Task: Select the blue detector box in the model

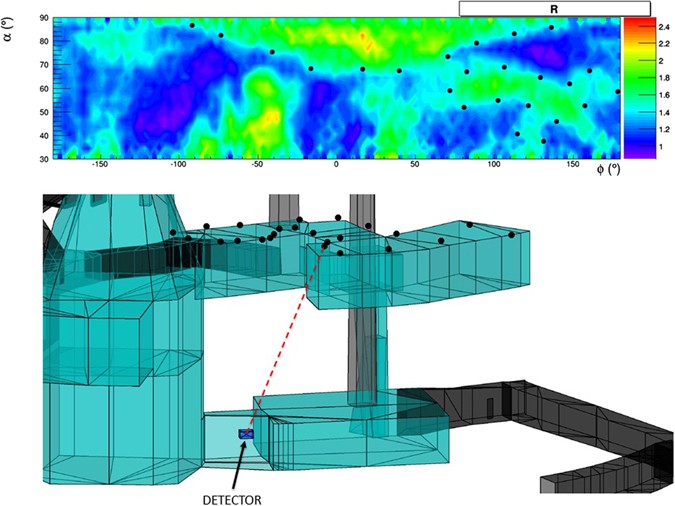Action: (x=247, y=434)
